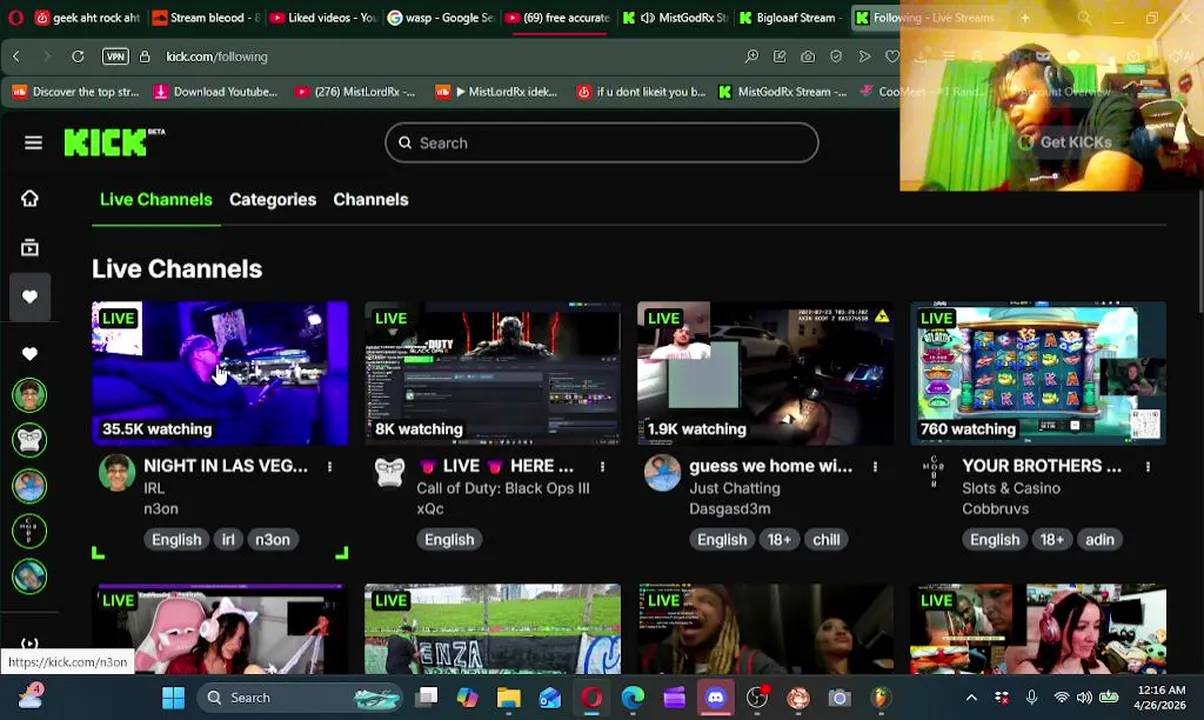
Task: Open xQc Black Ops III stream thumbnail
Action: point(492,373)
